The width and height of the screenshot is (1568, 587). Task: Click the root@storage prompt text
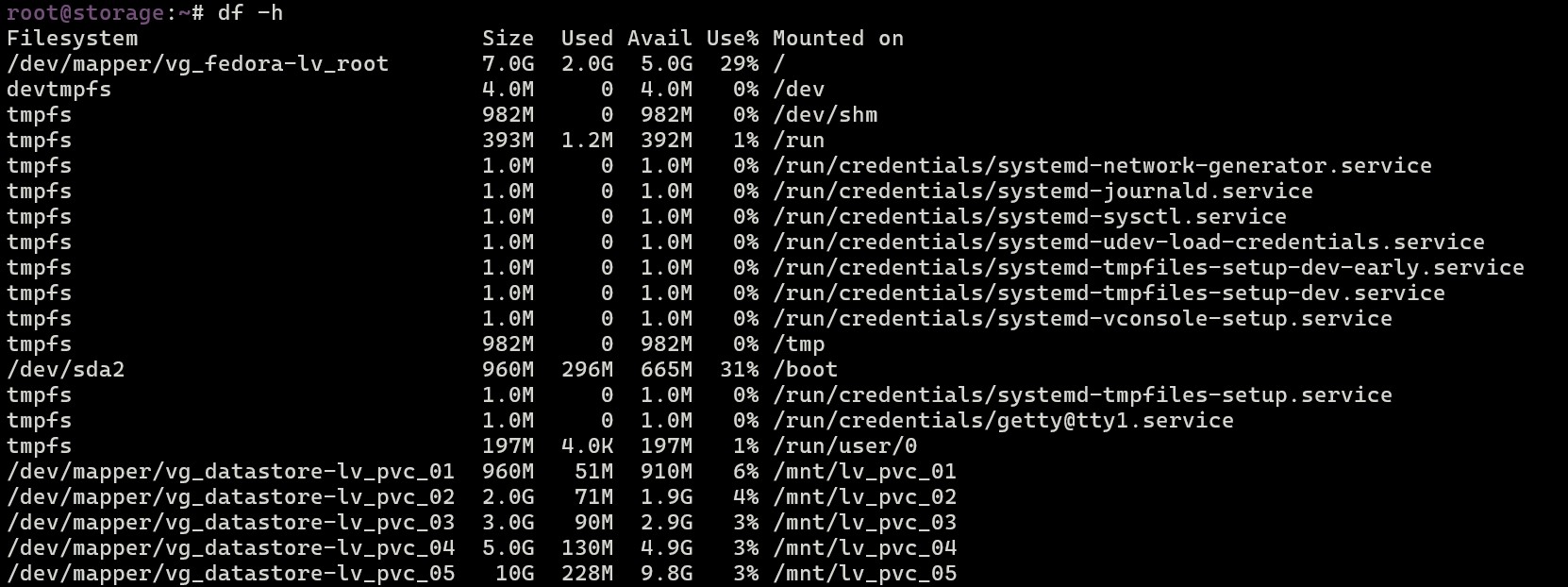tap(85, 13)
